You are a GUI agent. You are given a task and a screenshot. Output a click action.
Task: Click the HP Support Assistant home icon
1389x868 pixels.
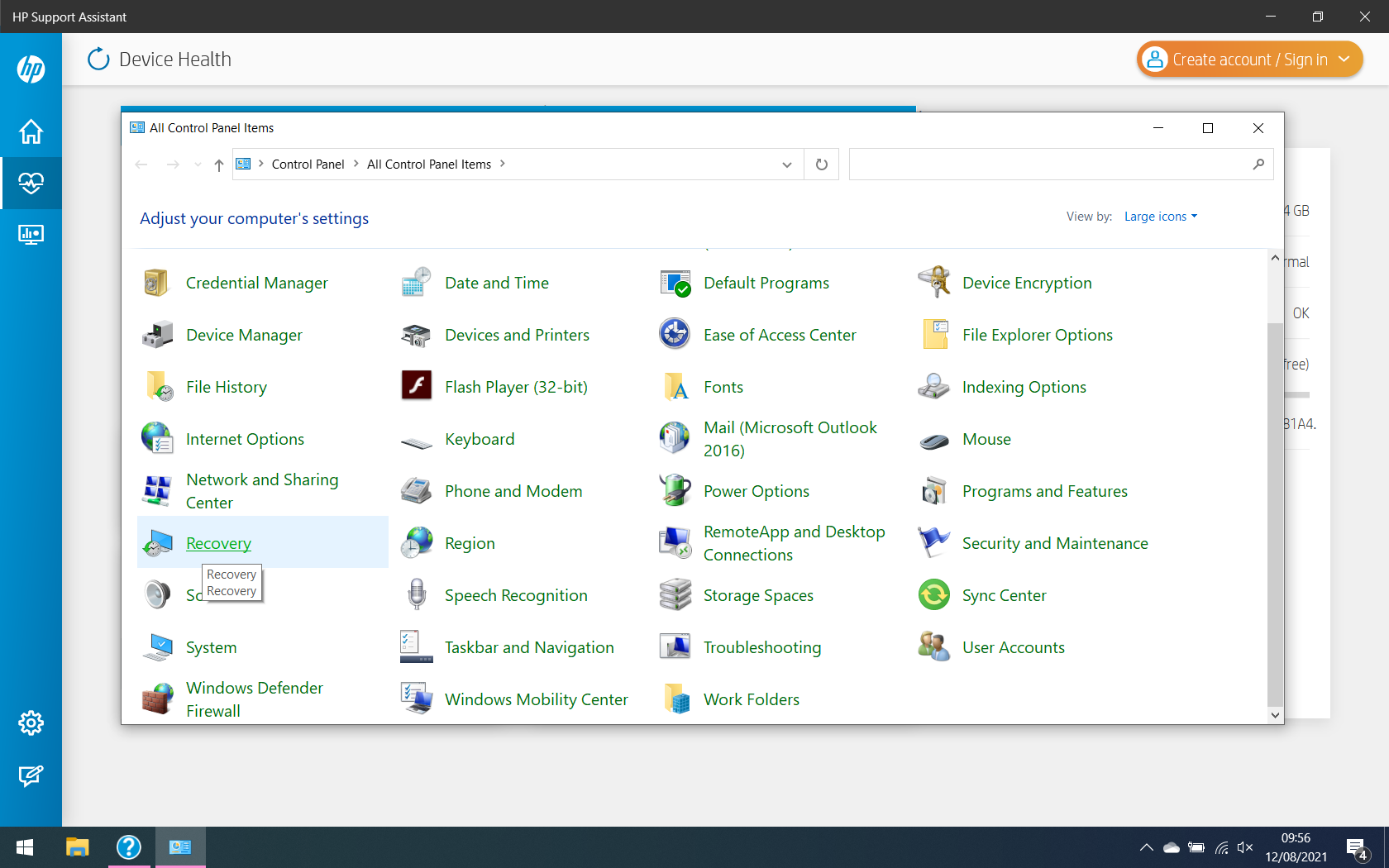[31, 131]
